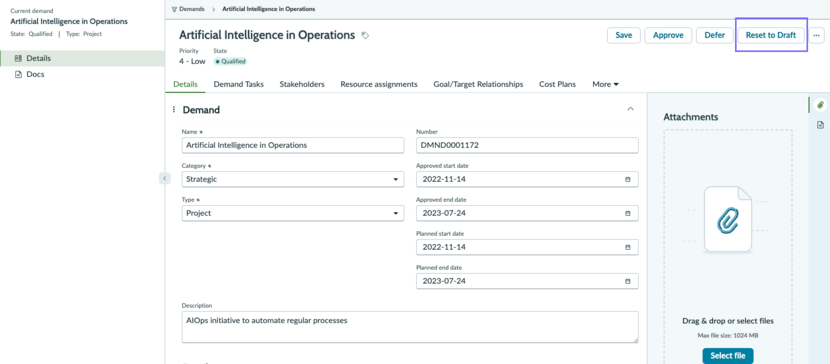The height and width of the screenshot is (364, 830).
Task: Click the Reset to Draft button
Action: pyautogui.click(x=771, y=35)
